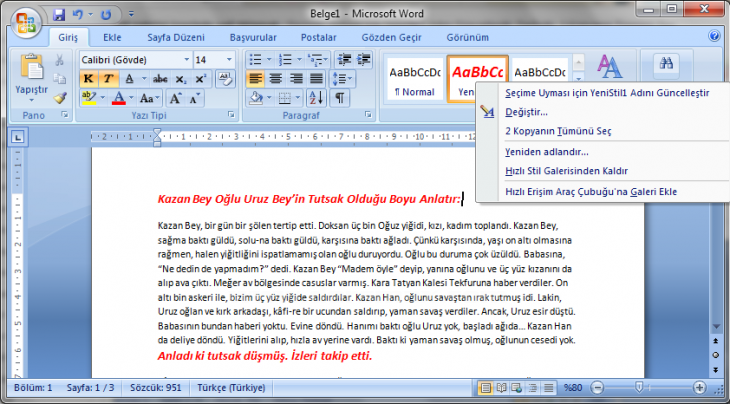730x404 pixels.
Task: Toggle underline formatting
Action: coord(129,79)
